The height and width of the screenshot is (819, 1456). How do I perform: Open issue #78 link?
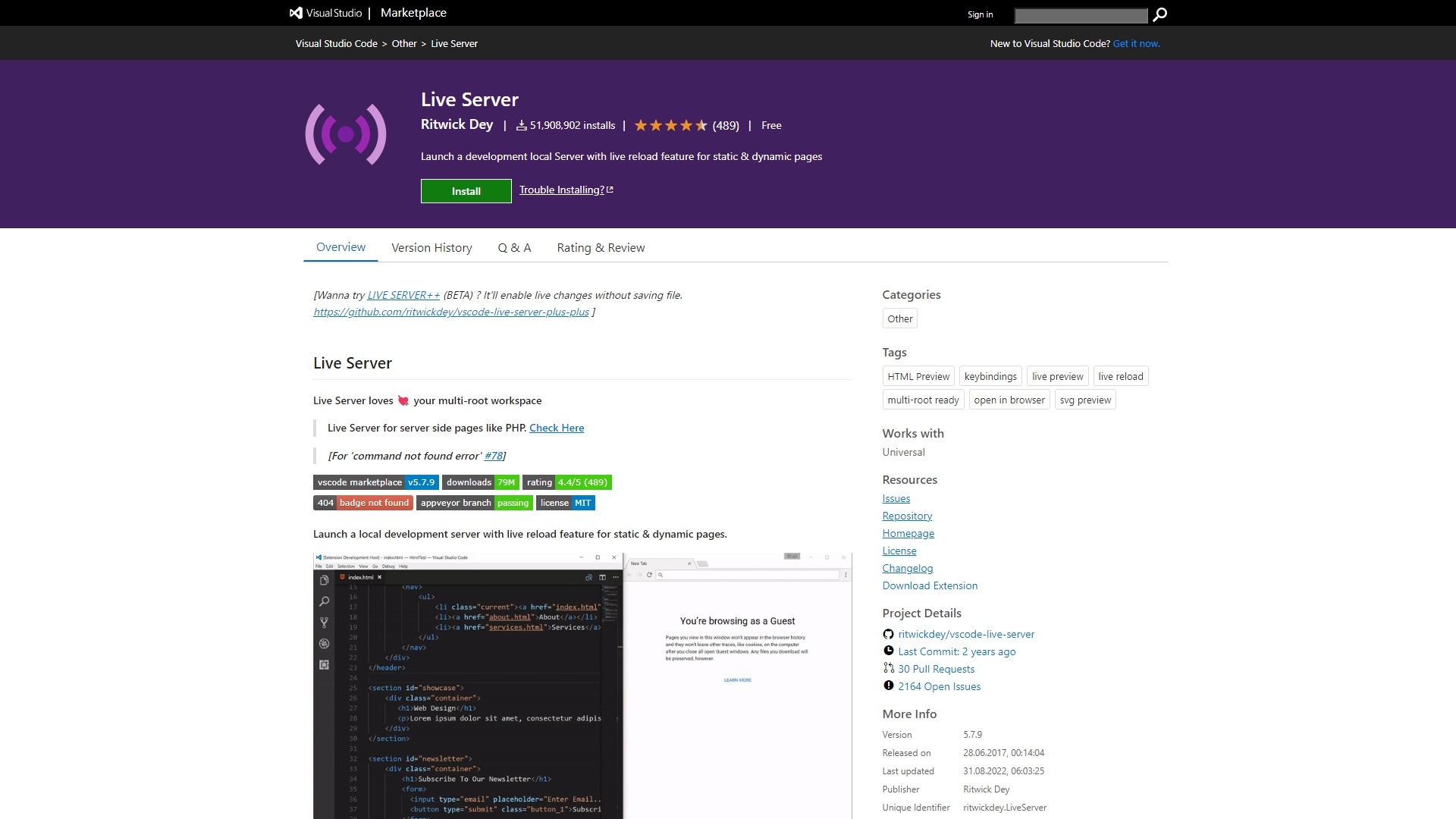(x=494, y=456)
